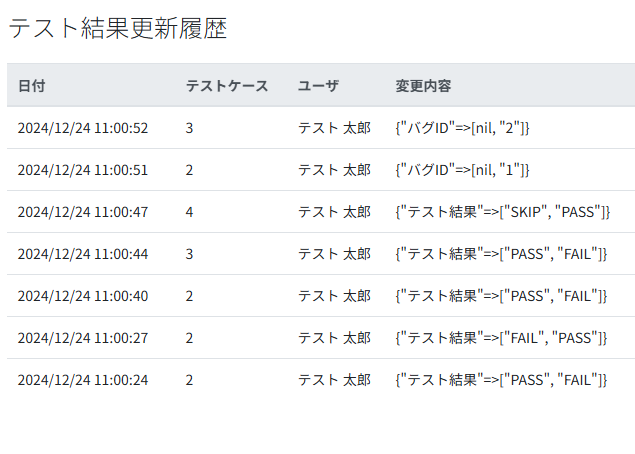Click test case 2 in the 11:00:51 row
The image size is (635, 454).
tap(189, 170)
